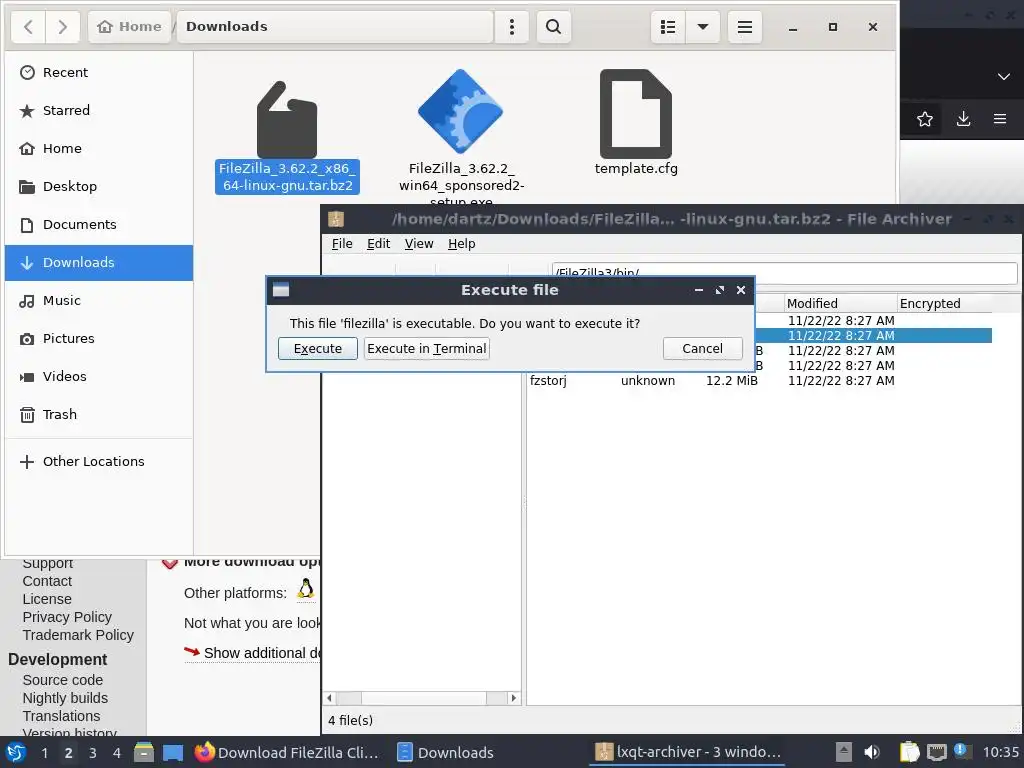Open Videos folder in sidebar

point(99,376)
